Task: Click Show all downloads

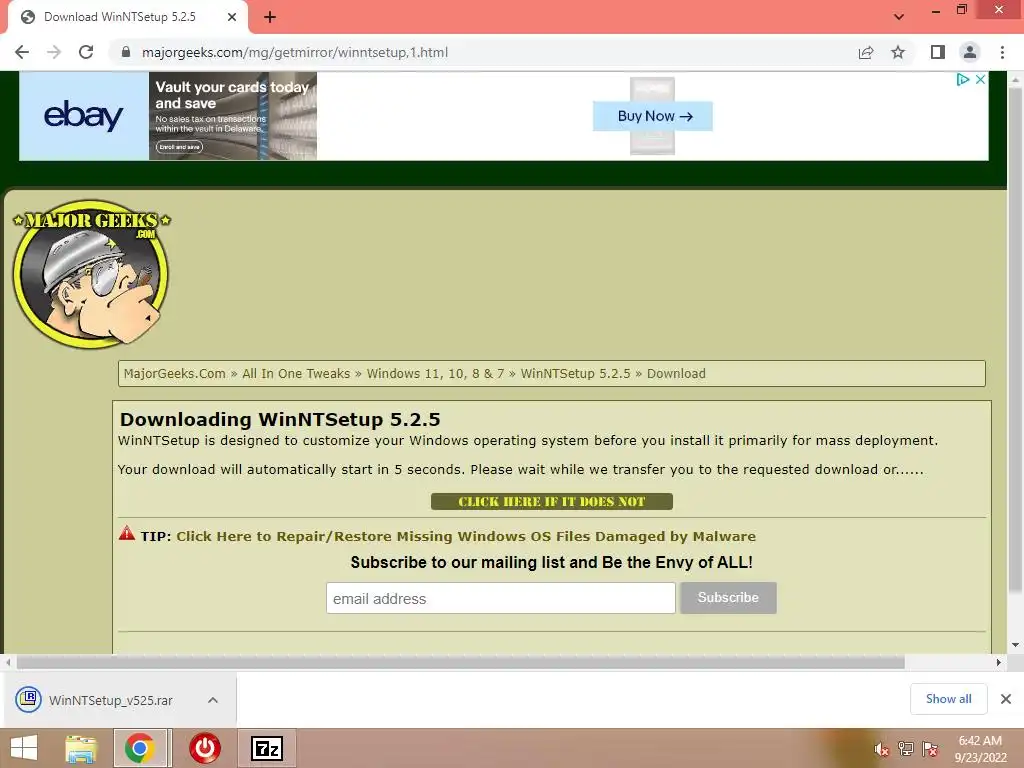Action: (948, 699)
